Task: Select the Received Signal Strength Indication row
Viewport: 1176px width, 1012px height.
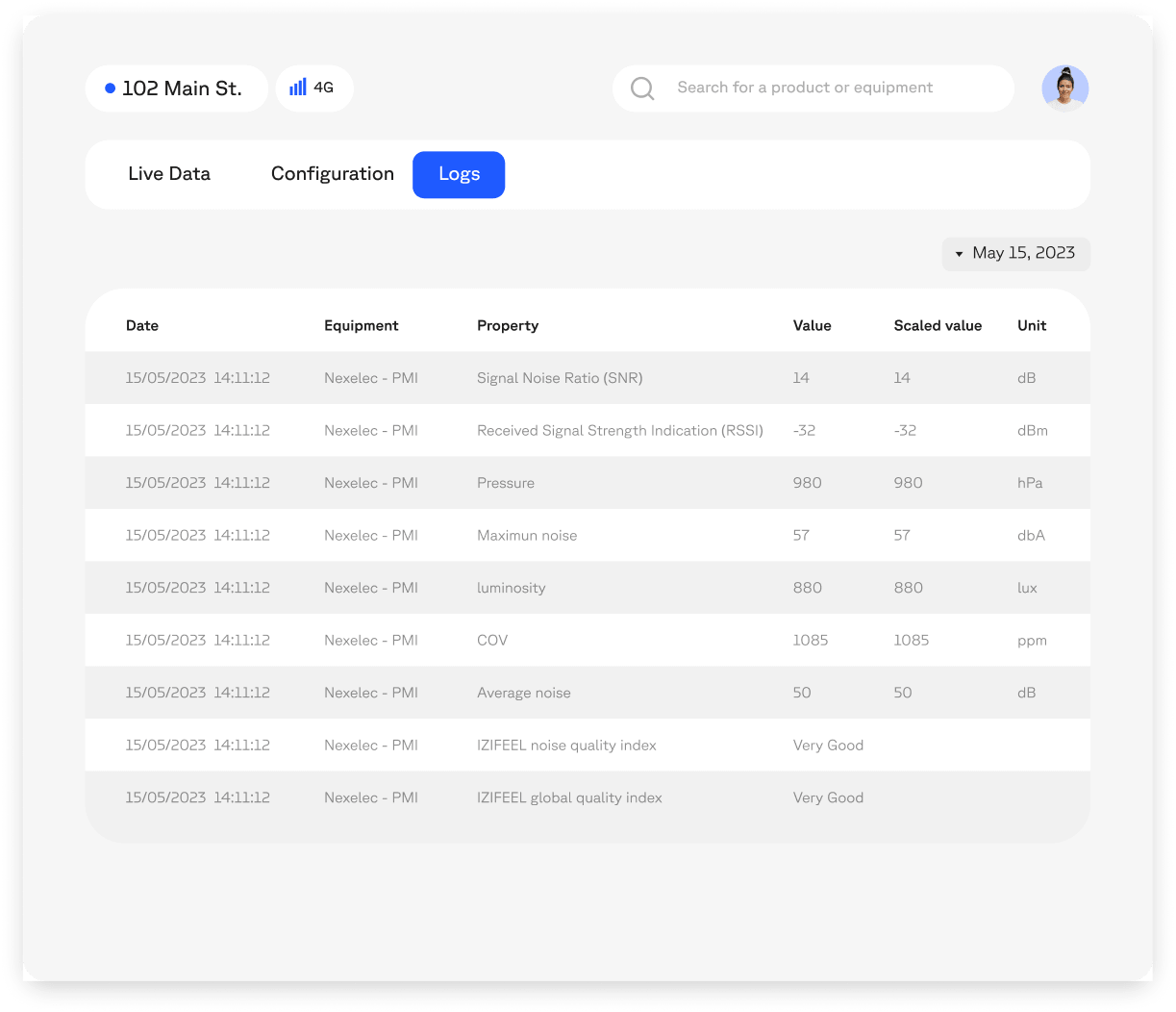Action: pos(619,431)
